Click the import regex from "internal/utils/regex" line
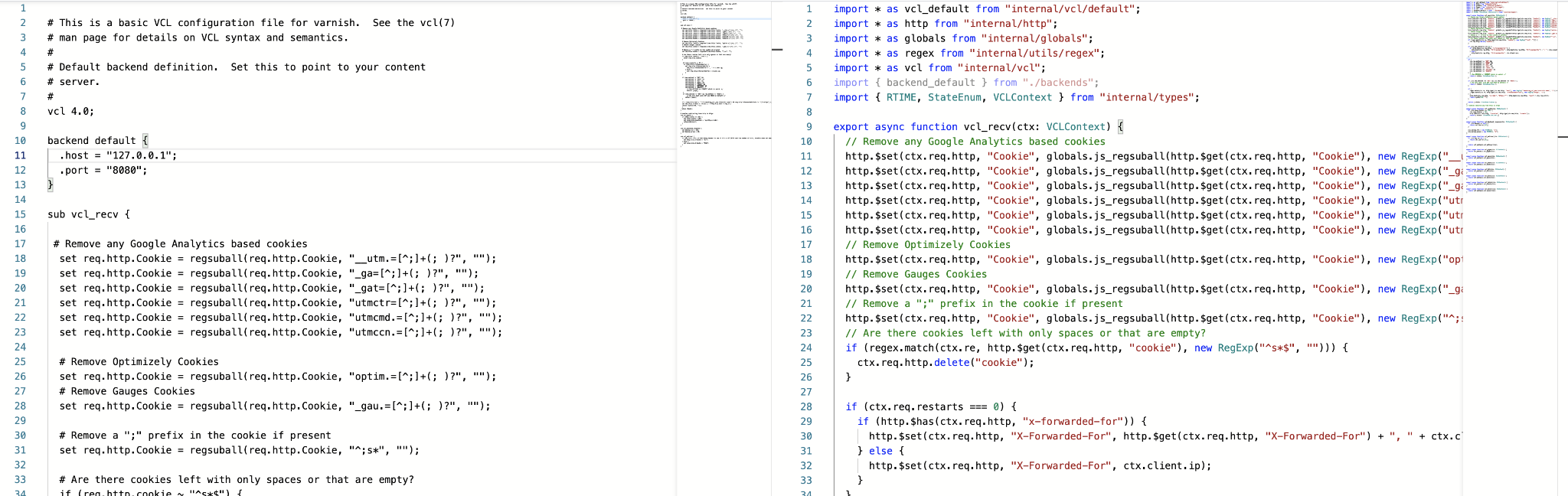 tap(969, 53)
